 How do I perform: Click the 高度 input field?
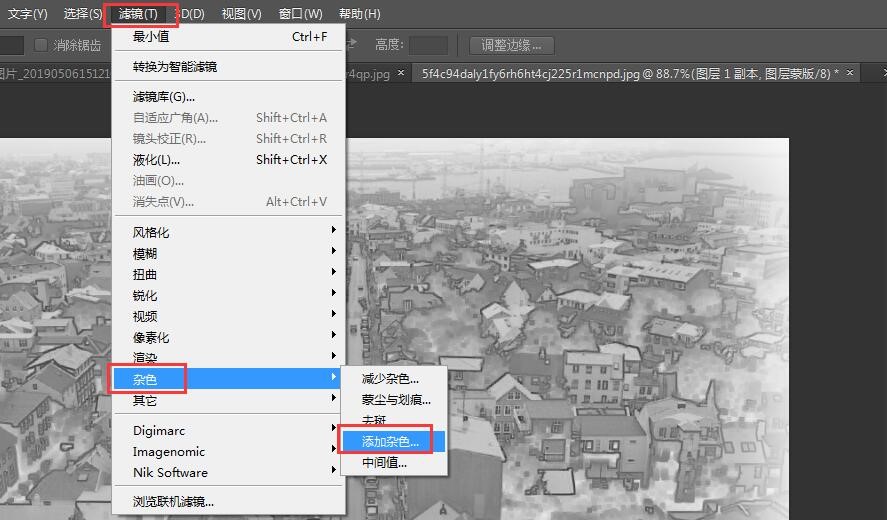click(x=428, y=45)
